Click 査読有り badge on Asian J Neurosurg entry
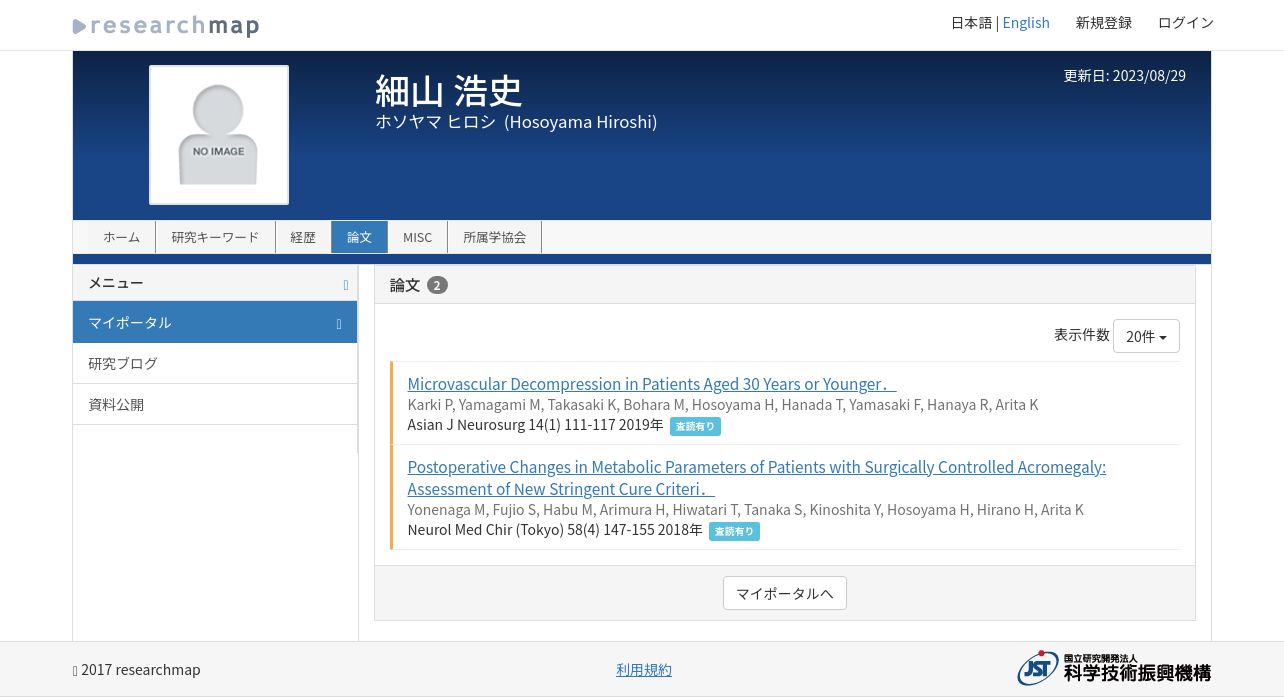Screen dimensions: 1284x697 [x=695, y=426]
